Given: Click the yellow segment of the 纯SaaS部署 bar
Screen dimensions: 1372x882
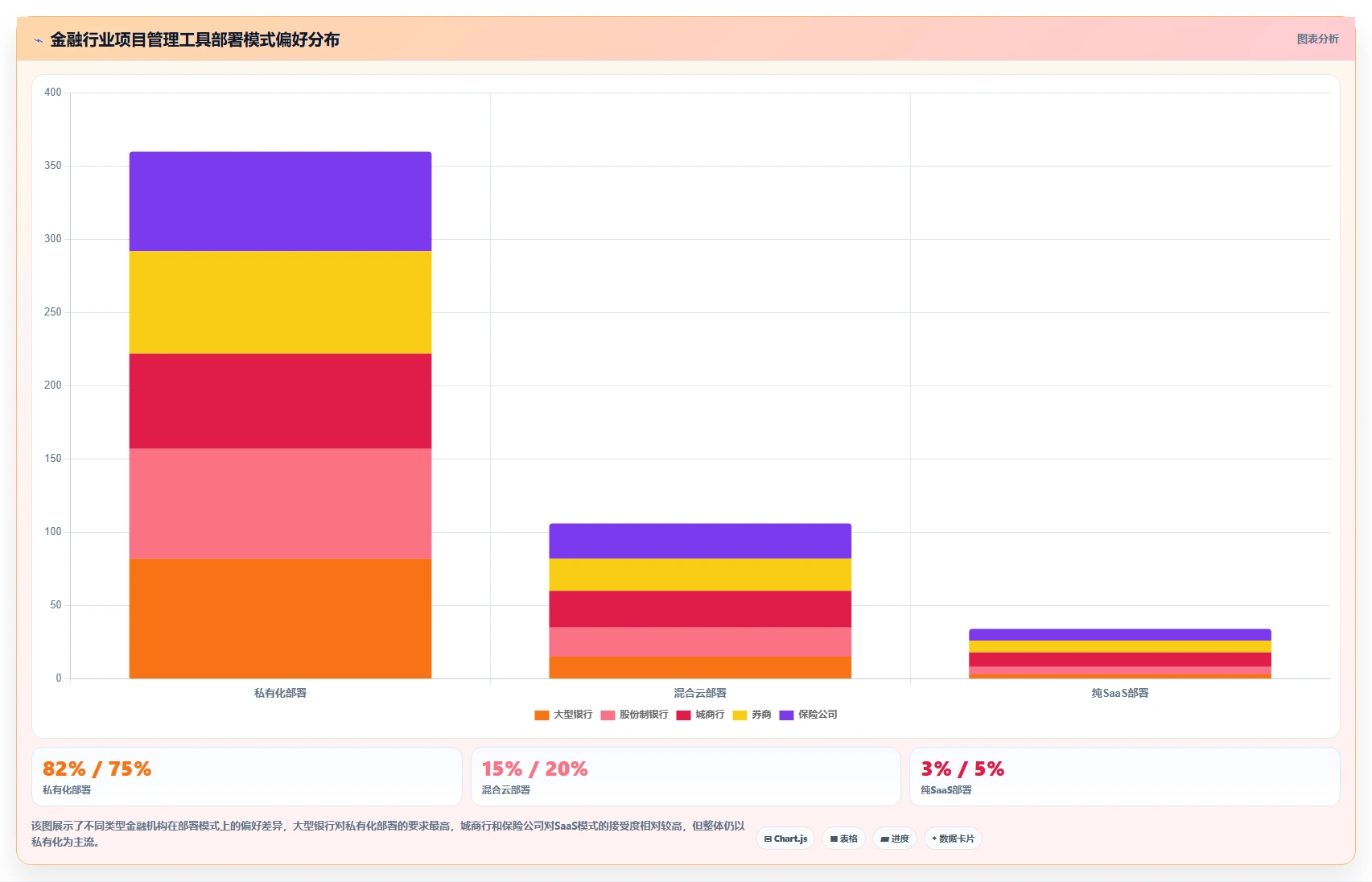Looking at the screenshot, I should [1120, 646].
